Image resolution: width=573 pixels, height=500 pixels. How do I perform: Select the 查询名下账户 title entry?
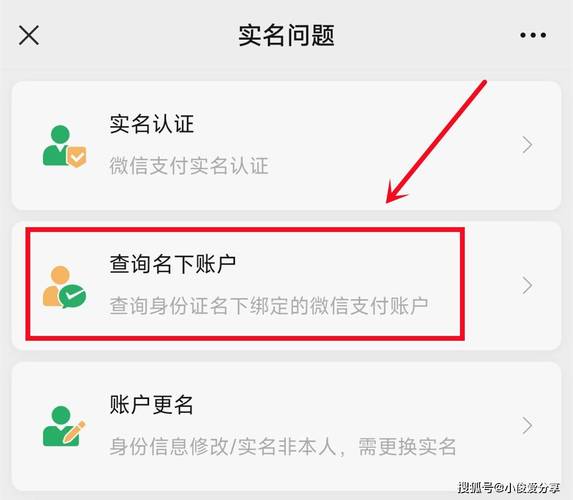[x=173, y=264]
